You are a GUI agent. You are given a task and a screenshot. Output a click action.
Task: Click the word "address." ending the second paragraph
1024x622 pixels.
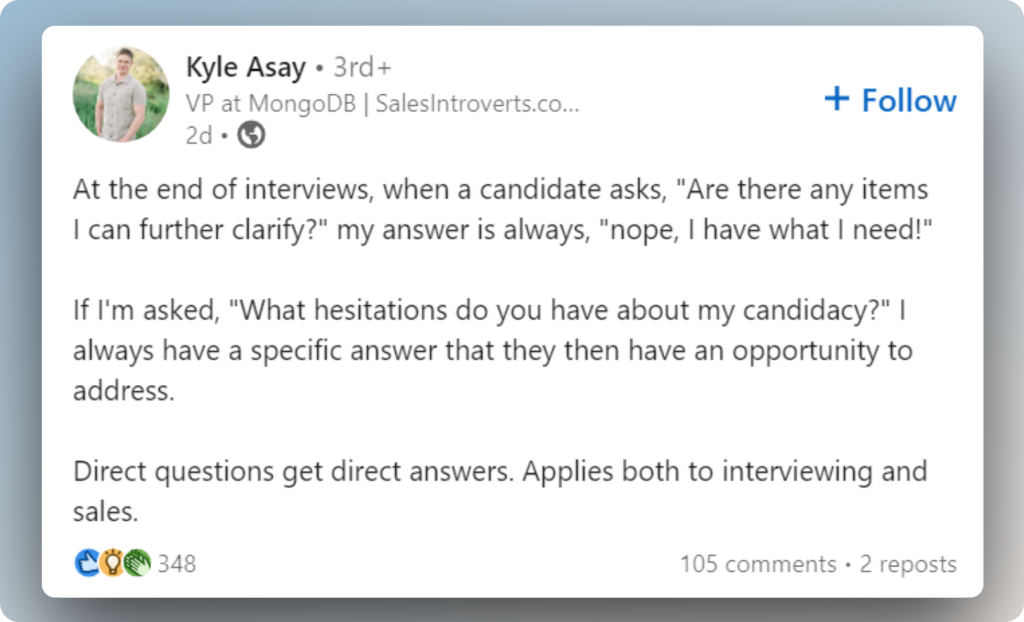[x=123, y=391]
